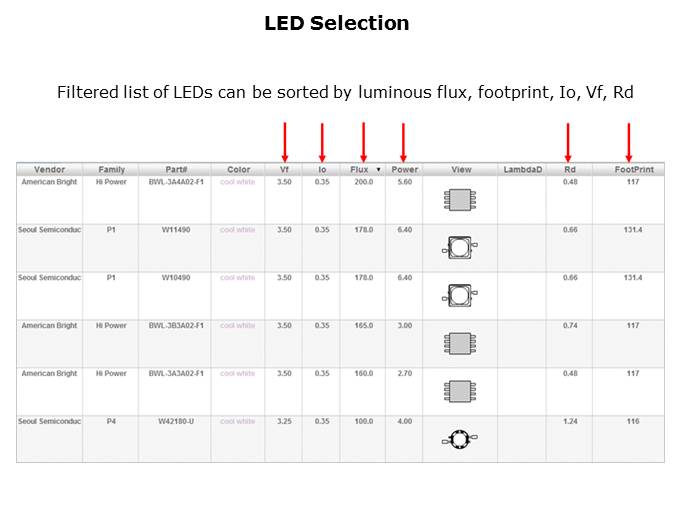
Task: Click the Color column header
Action: (x=238, y=170)
